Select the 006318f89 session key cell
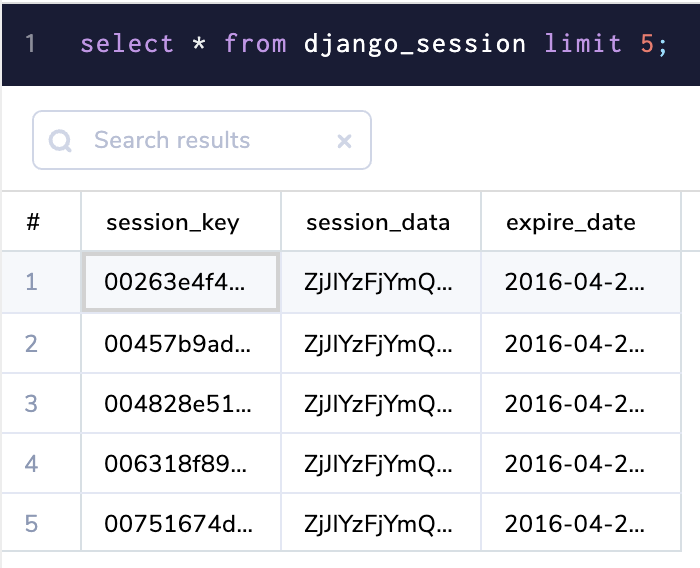 180,463
